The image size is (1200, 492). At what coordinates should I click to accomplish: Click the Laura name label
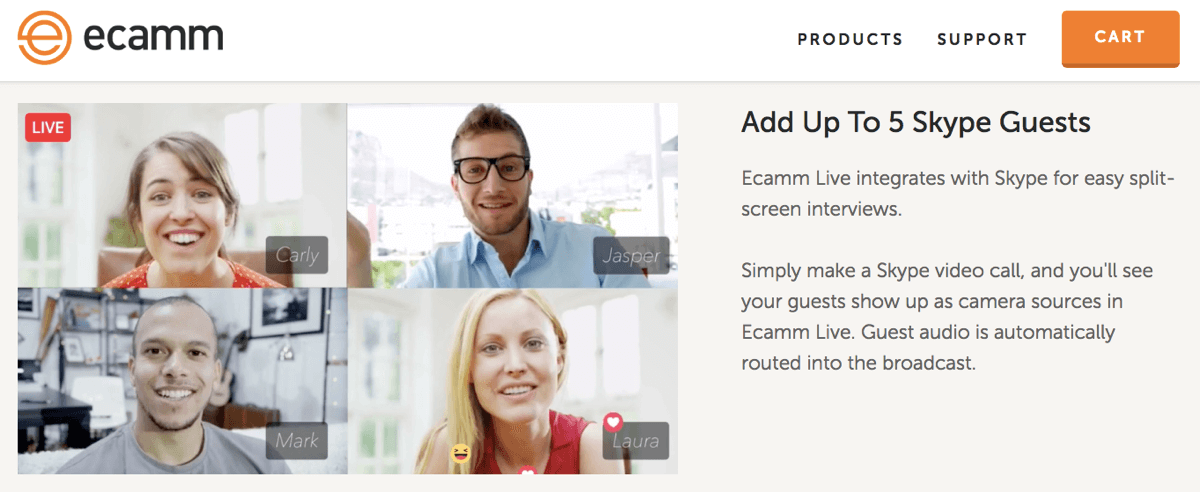point(636,441)
